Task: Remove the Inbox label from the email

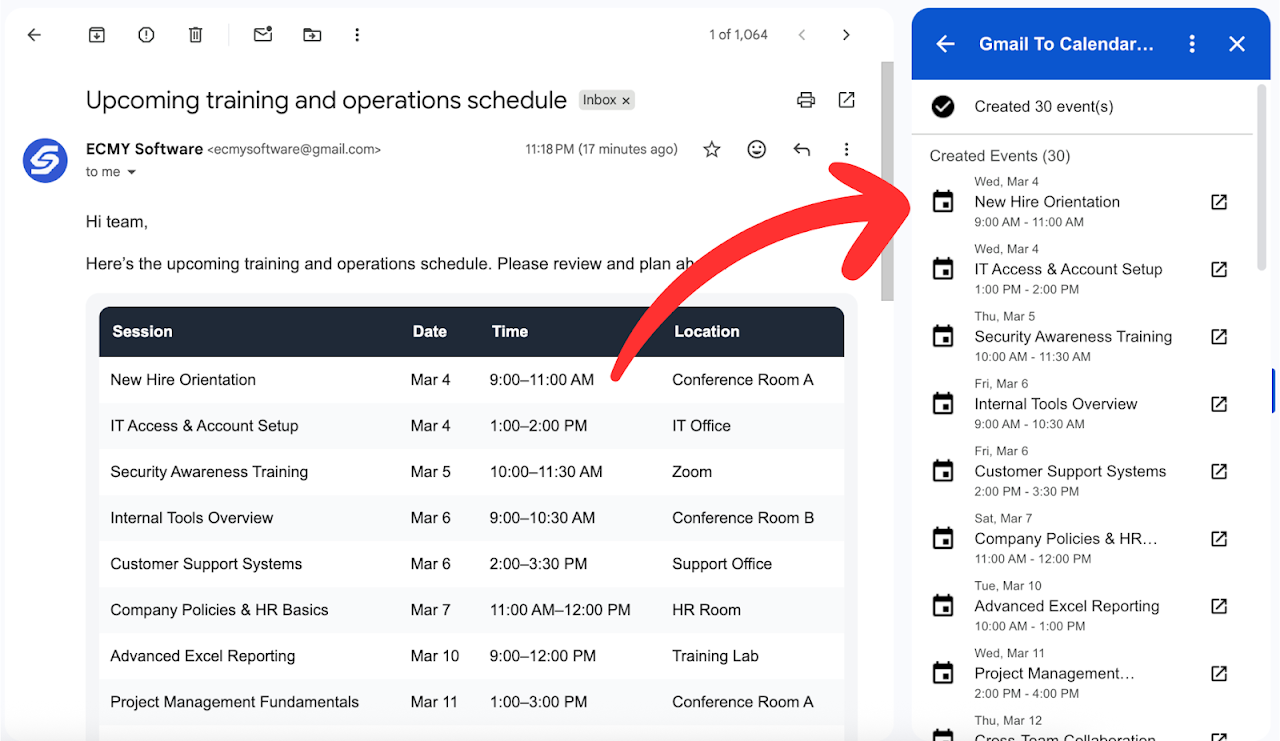Action: 625,100
